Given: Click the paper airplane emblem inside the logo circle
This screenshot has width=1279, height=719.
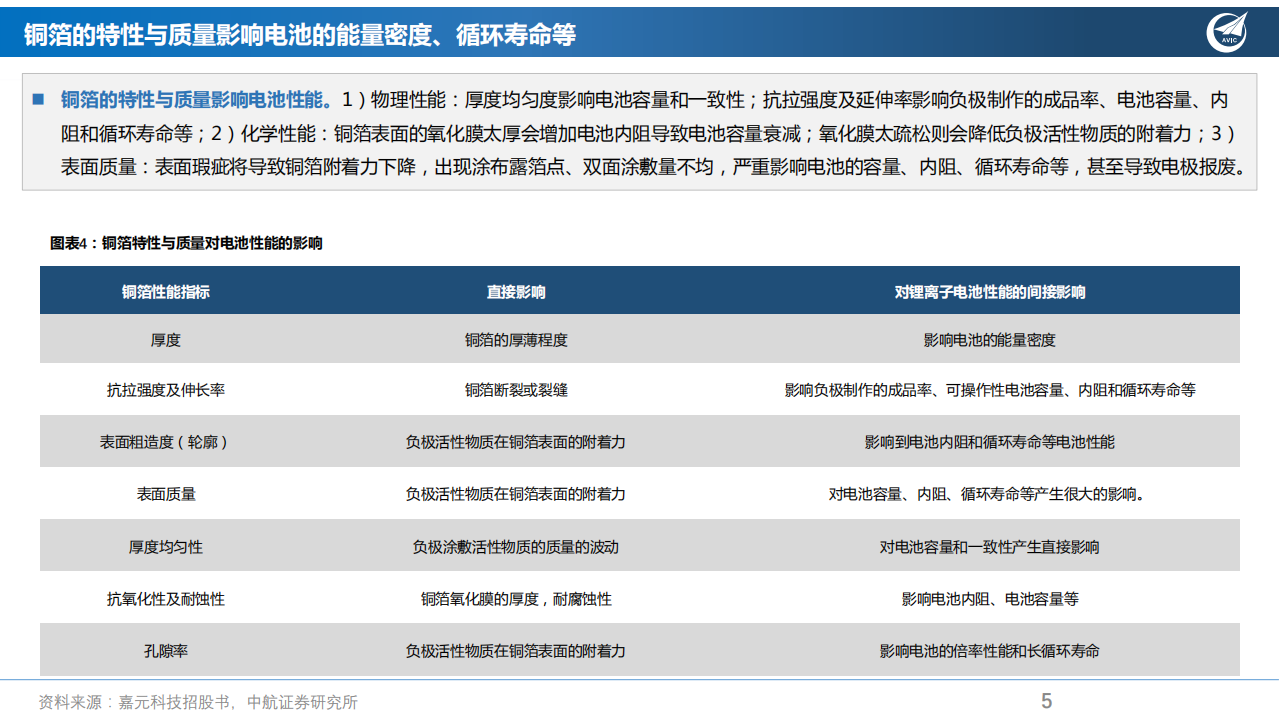Looking at the screenshot, I should click(x=1229, y=28).
